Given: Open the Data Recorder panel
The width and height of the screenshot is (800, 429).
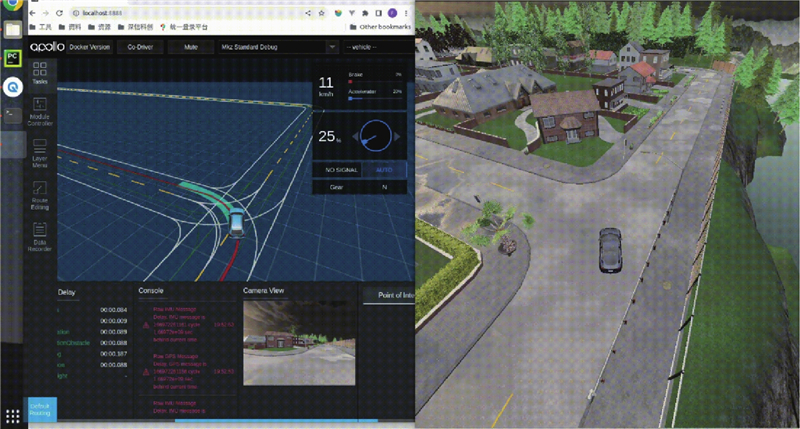Looking at the screenshot, I should [40, 236].
